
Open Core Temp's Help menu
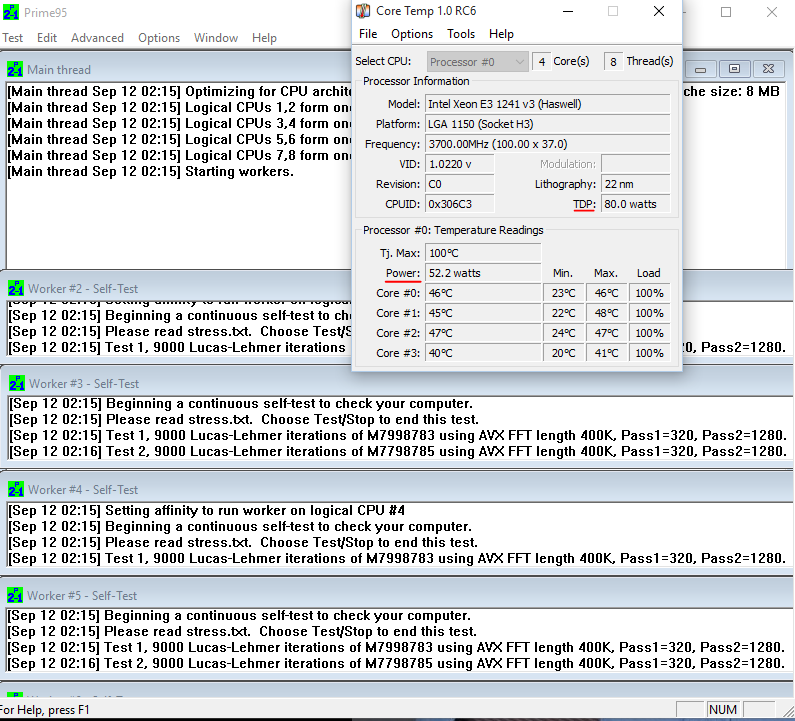[501, 34]
